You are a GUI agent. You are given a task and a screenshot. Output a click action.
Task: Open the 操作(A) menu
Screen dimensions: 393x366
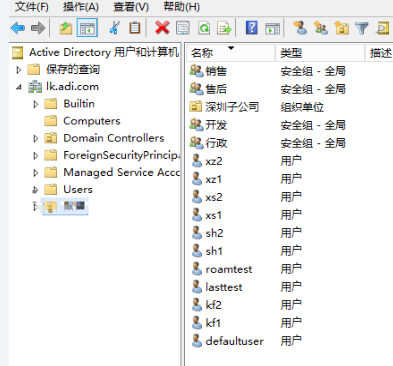pyautogui.click(x=81, y=7)
